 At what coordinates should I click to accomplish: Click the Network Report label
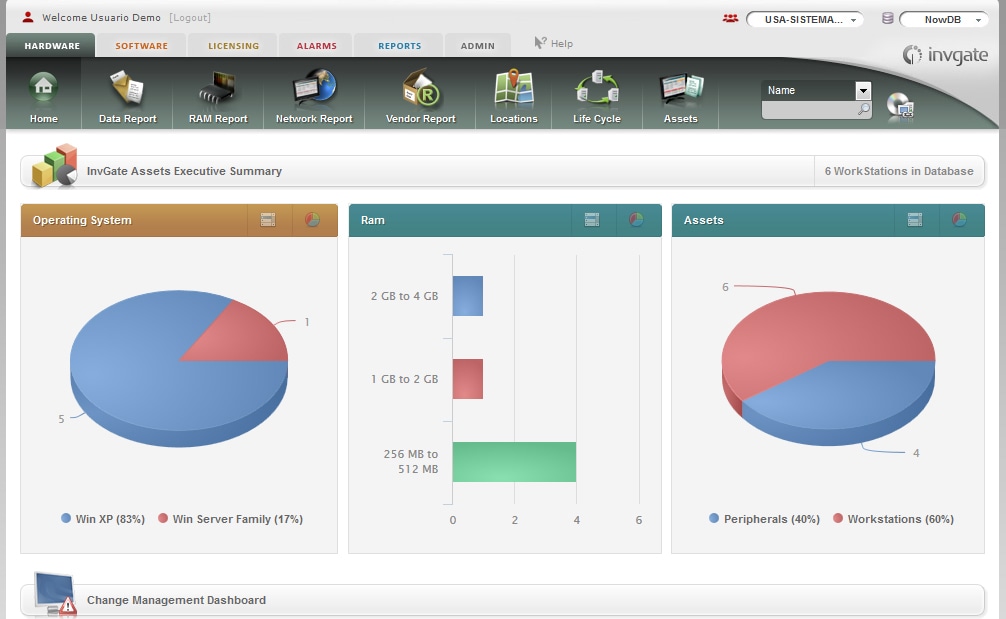(x=314, y=119)
